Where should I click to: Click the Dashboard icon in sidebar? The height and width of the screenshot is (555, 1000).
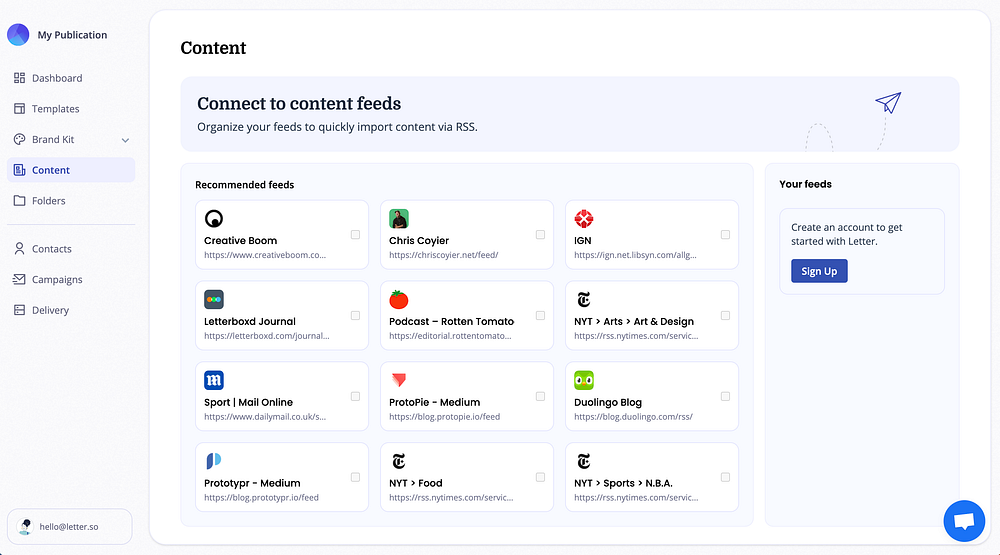[x=20, y=78]
